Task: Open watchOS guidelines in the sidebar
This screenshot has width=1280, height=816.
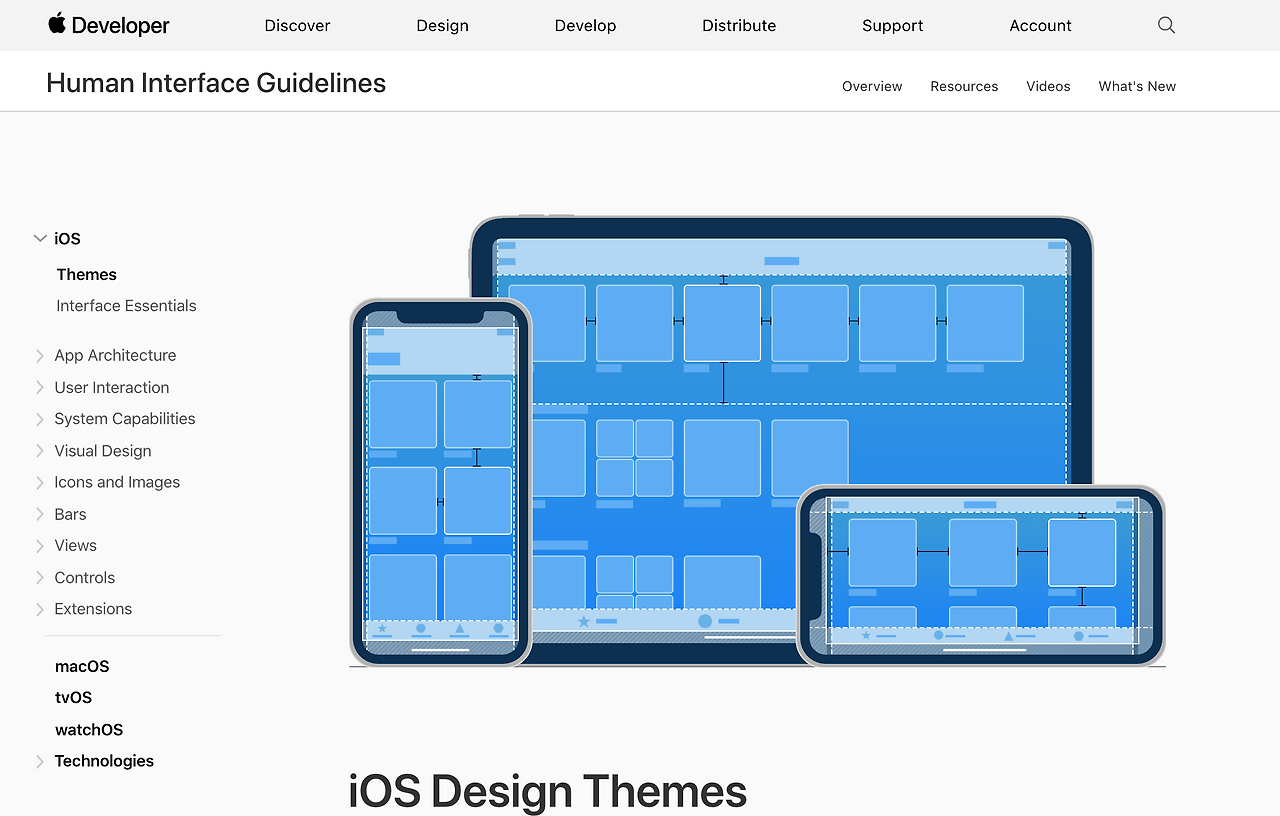Action: pyautogui.click(x=89, y=730)
